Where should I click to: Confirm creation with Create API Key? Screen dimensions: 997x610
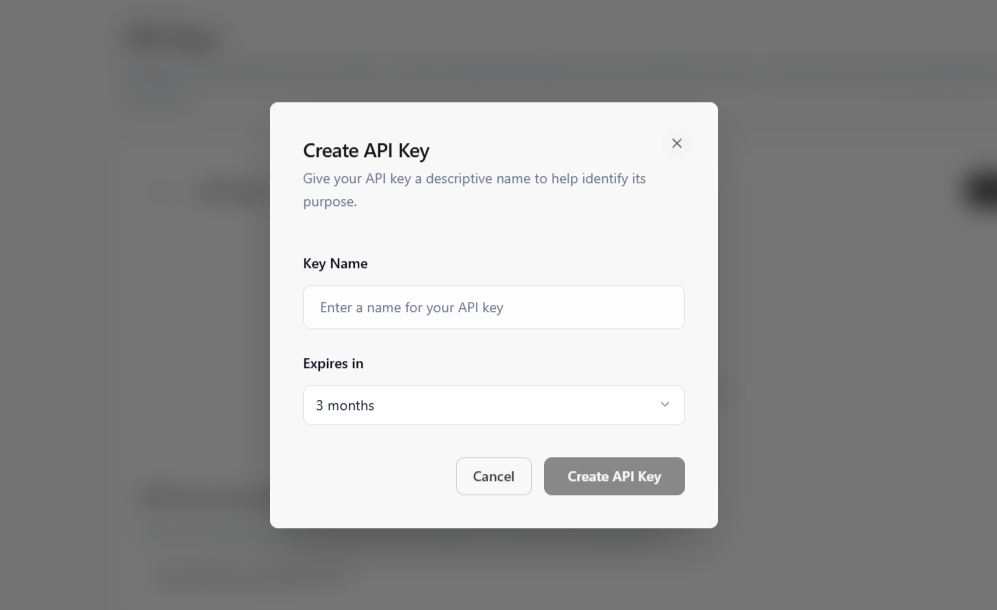pyautogui.click(x=613, y=476)
